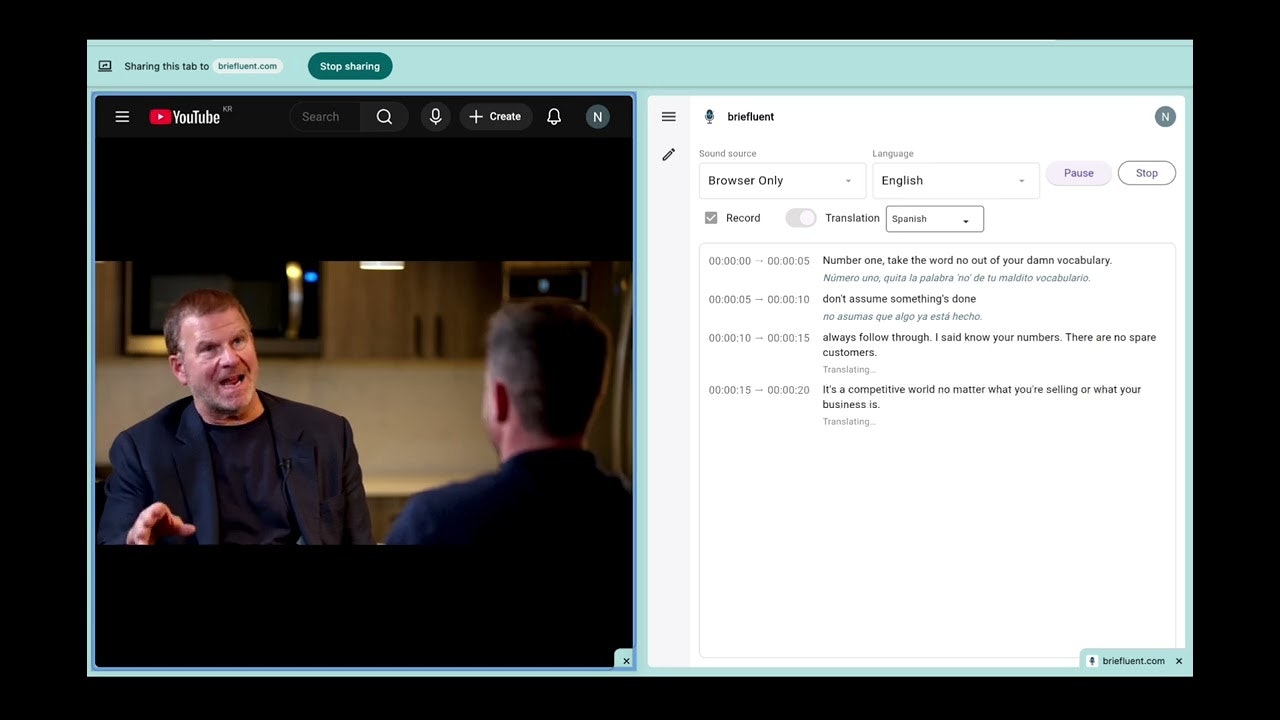This screenshot has height=720, width=1280.
Task: Click transcript line 'don't assume something's done'
Action: [x=899, y=299]
